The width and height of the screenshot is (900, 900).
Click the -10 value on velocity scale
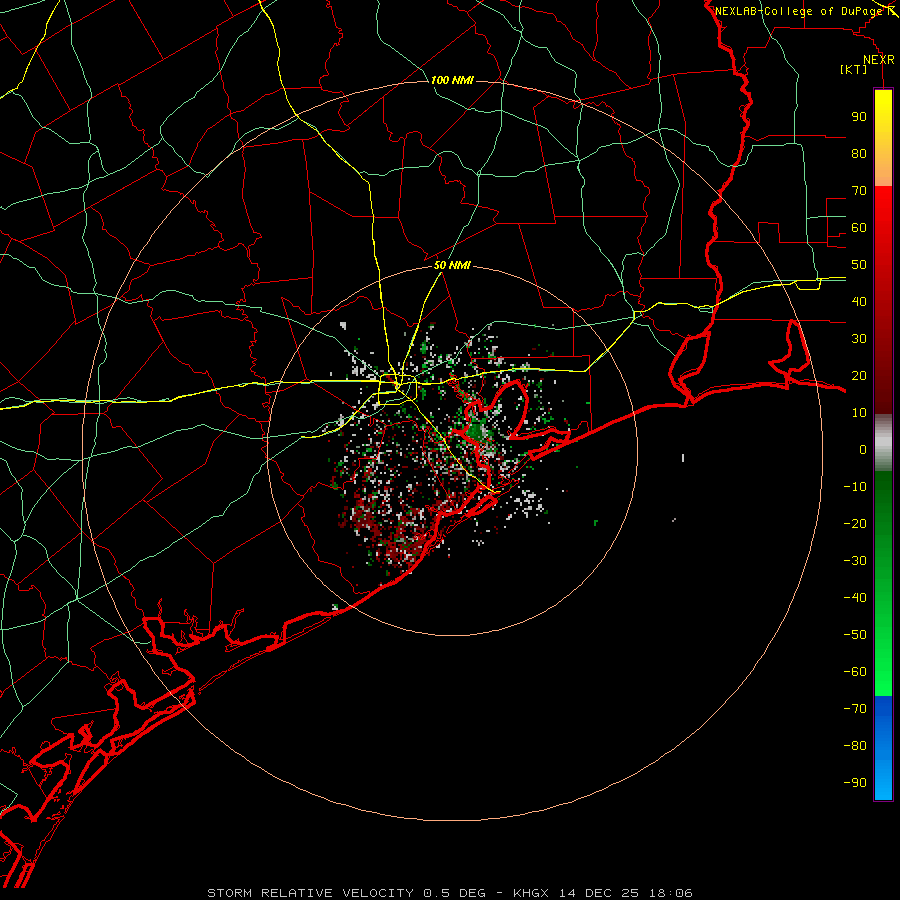click(x=855, y=487)
